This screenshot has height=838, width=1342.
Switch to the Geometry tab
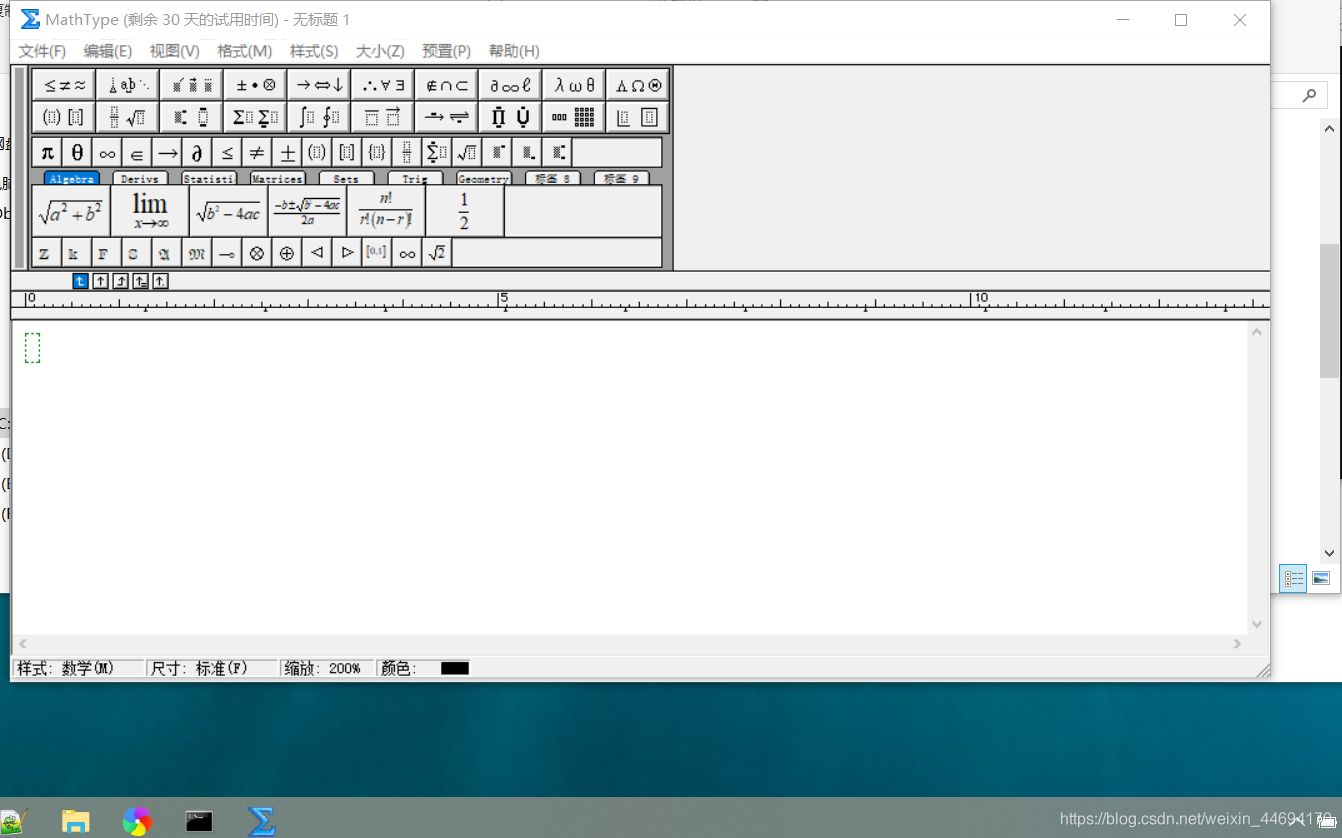click(484, 179)
